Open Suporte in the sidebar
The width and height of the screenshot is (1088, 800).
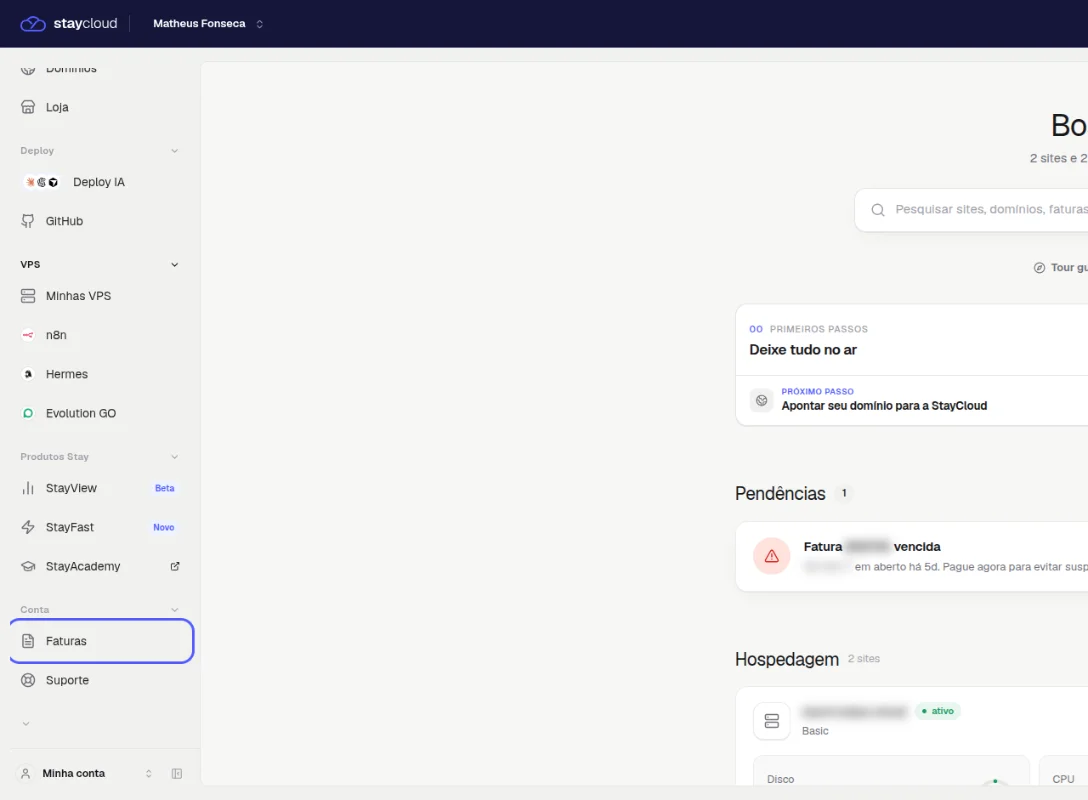click(x=101, y=680)
